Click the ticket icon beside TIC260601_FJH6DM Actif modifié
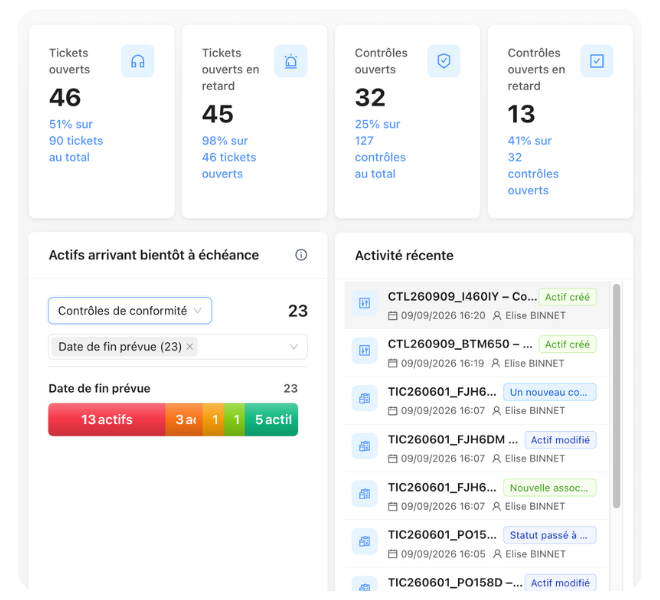 (x=365, y=446)
